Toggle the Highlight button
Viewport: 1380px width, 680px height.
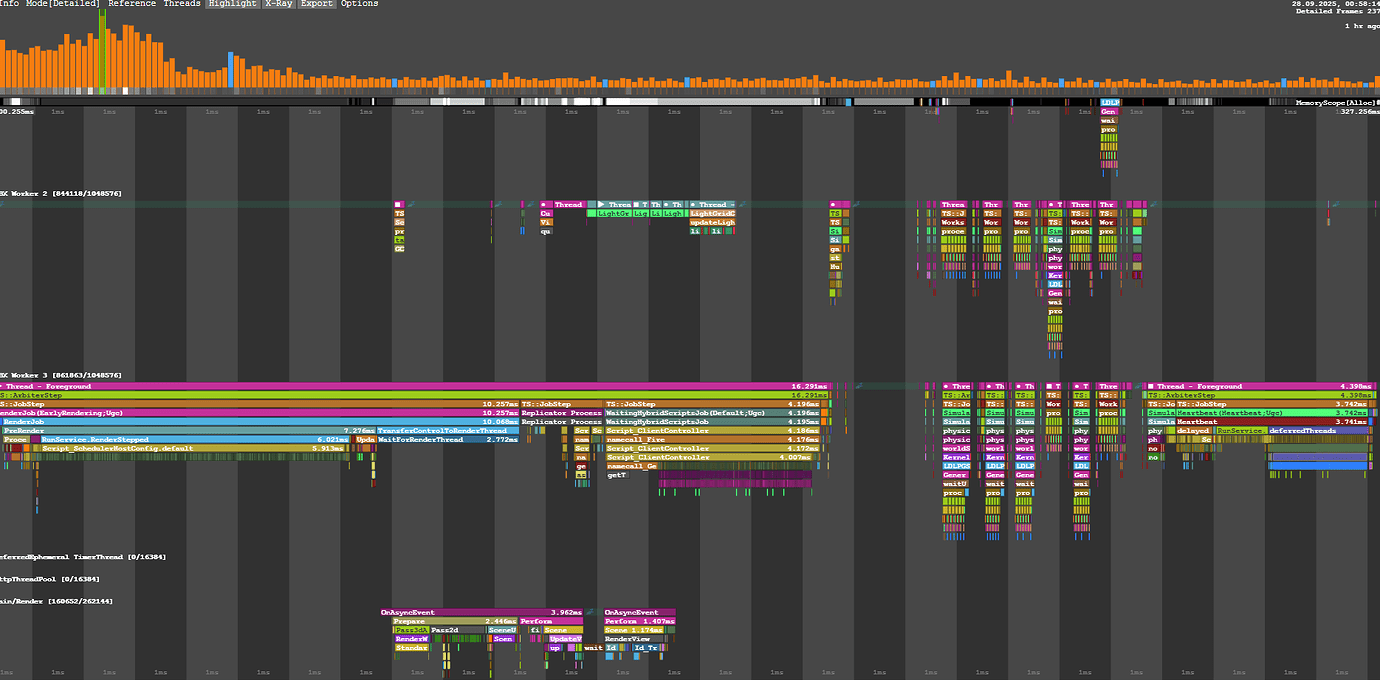(232, 4)
